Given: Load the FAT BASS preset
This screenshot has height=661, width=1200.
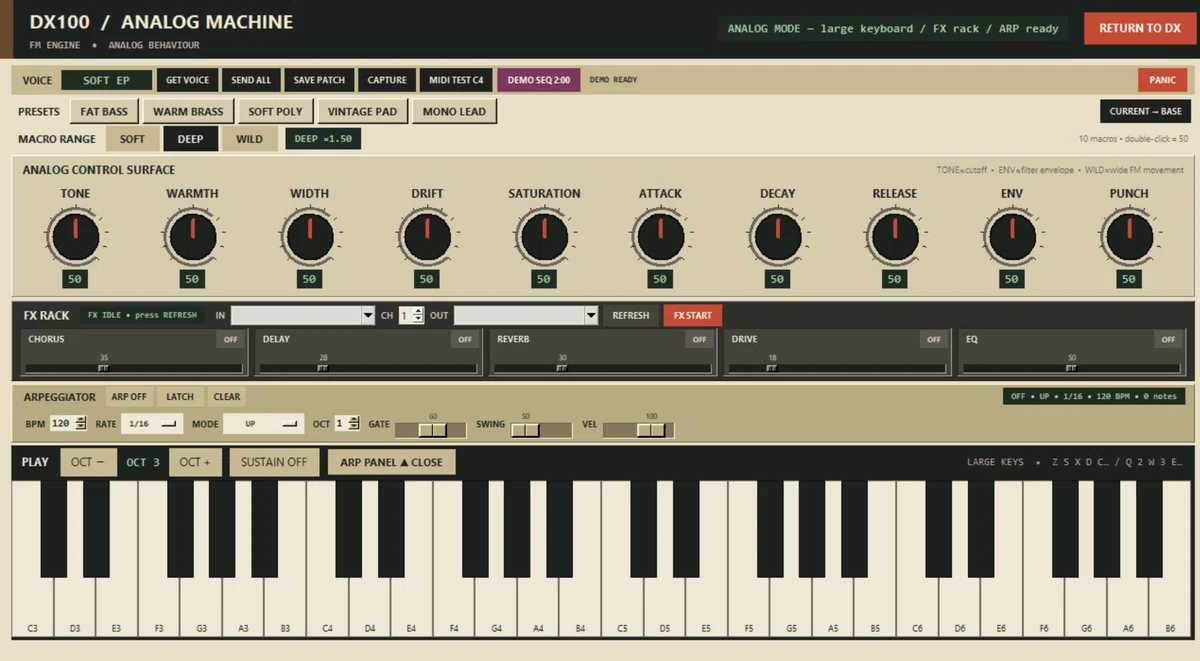Looking at the screenshot, I should point(104,111).
